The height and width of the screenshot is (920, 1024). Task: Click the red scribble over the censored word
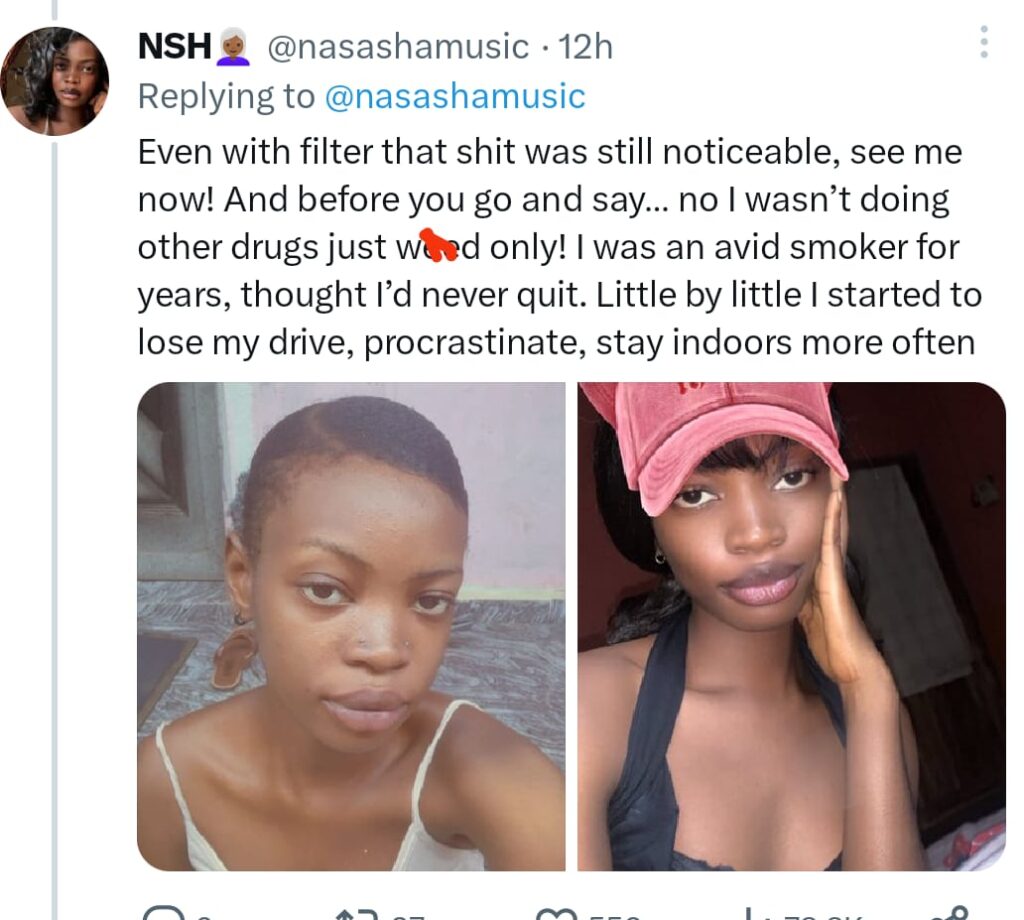coord(434,246)
